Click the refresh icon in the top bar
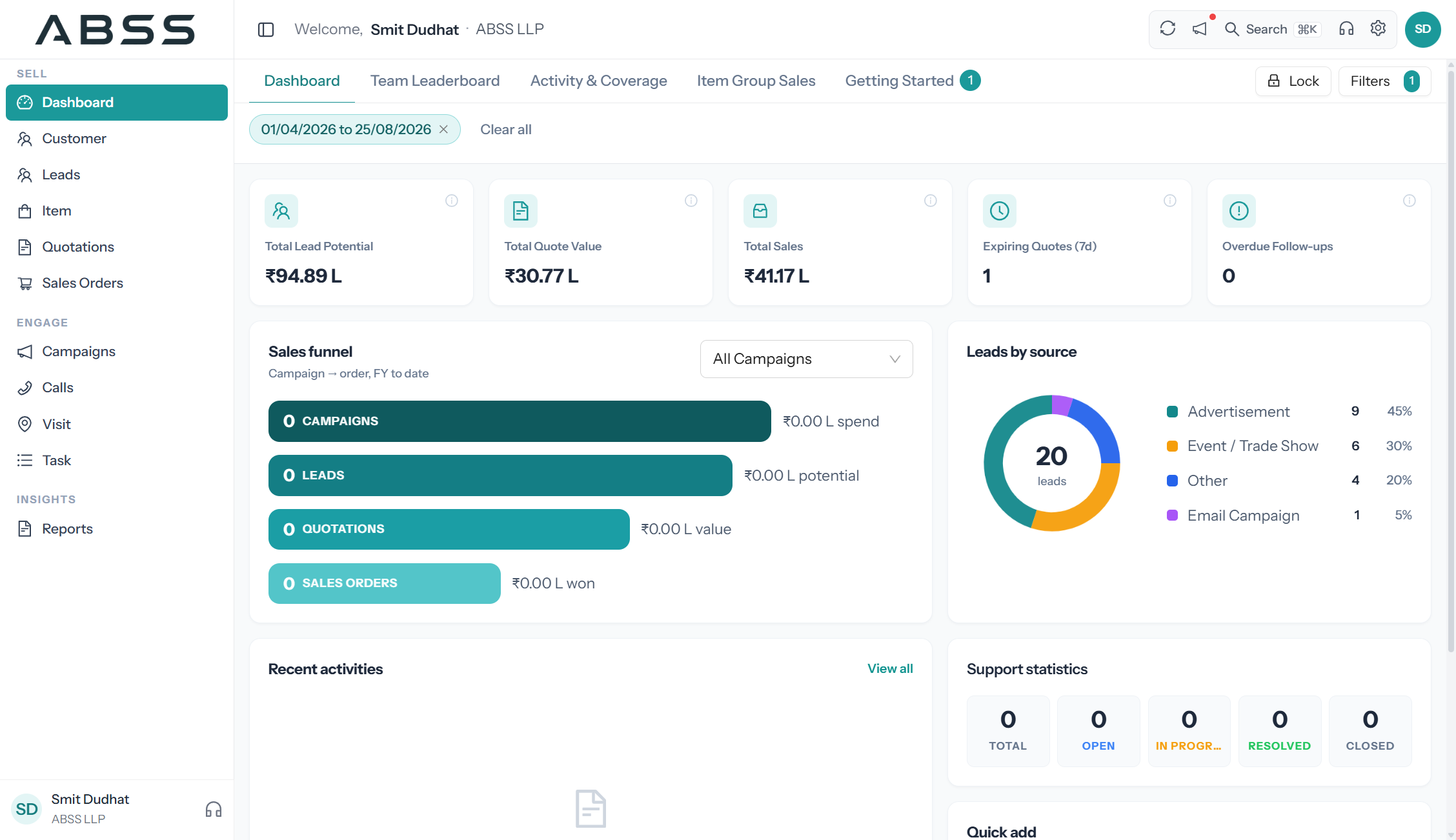The height and width of the screenshot is (840, 1456). pos(1168,29)
